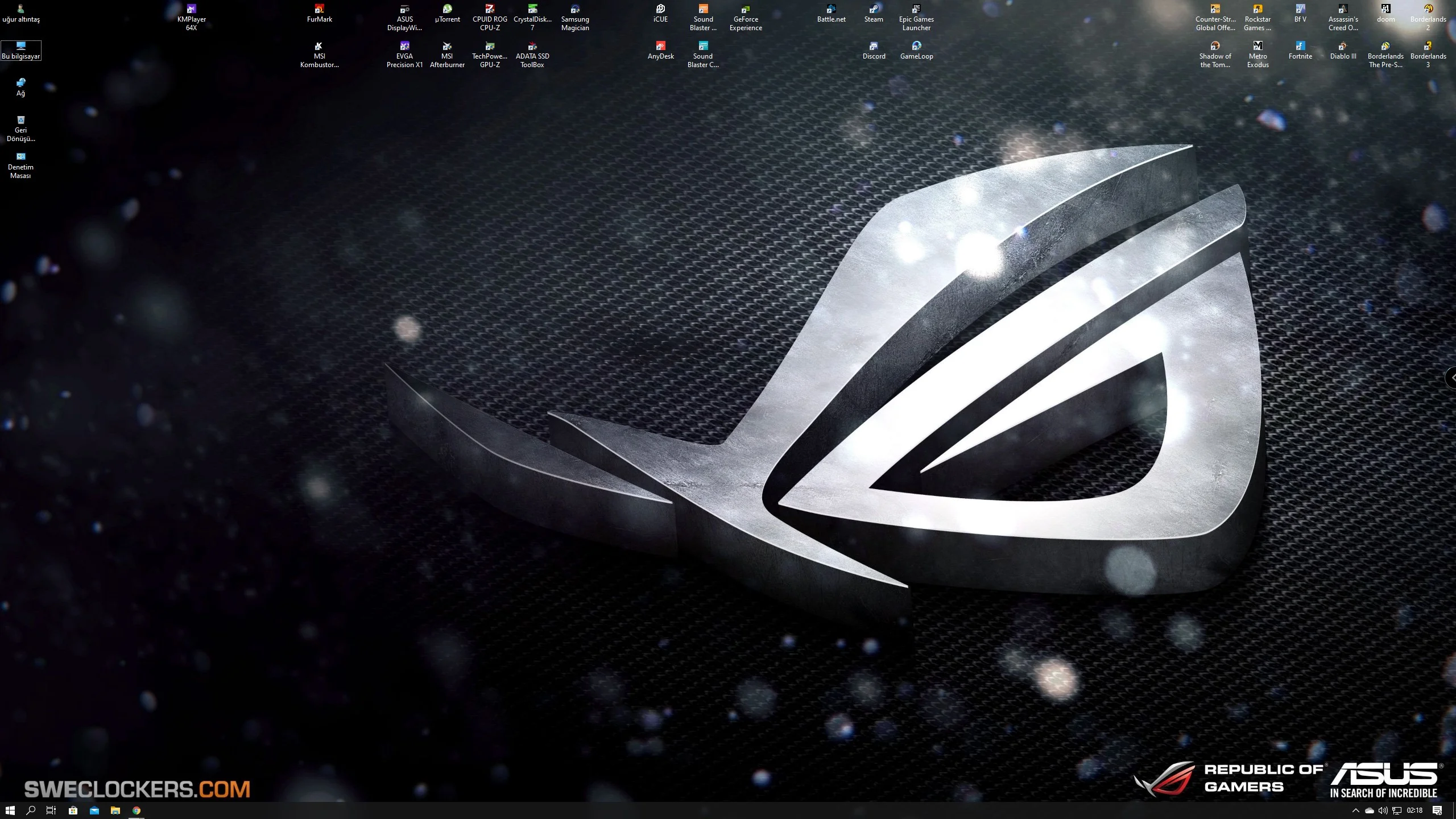Expand the side panel arrow at right edge
Screen dimensions: 1456x819
tap(1452, 378)
